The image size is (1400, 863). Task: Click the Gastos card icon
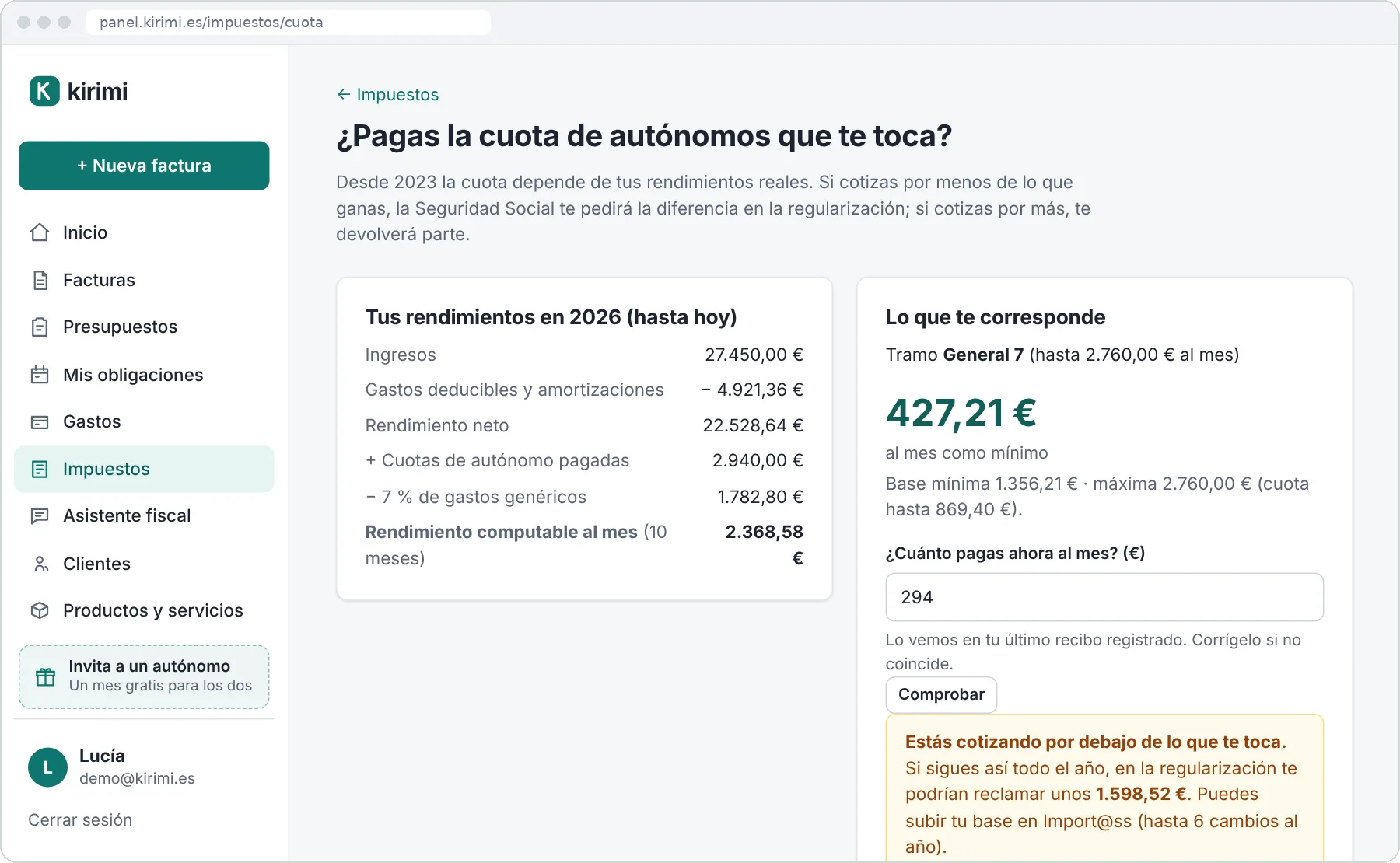[40, 422]
